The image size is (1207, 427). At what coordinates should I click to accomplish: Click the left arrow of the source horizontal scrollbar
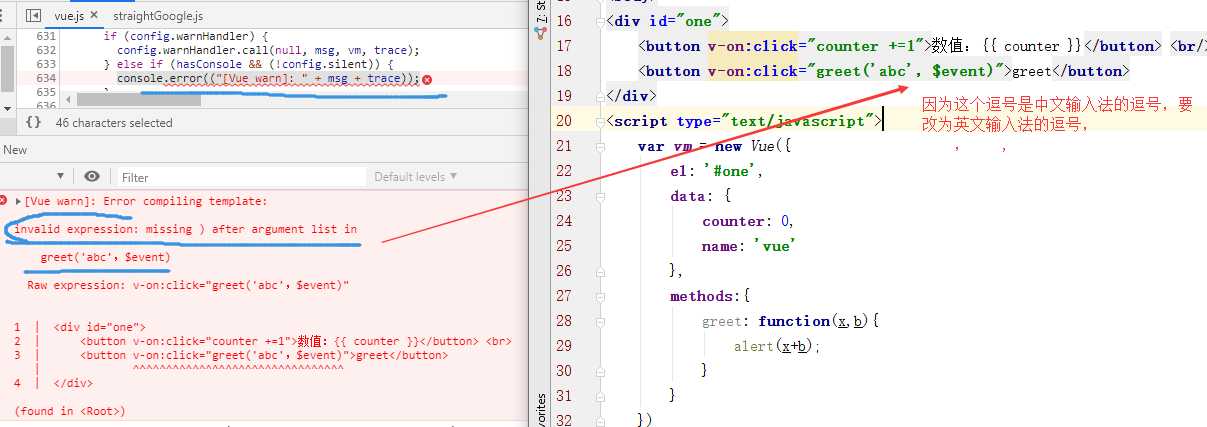(68, 99)
